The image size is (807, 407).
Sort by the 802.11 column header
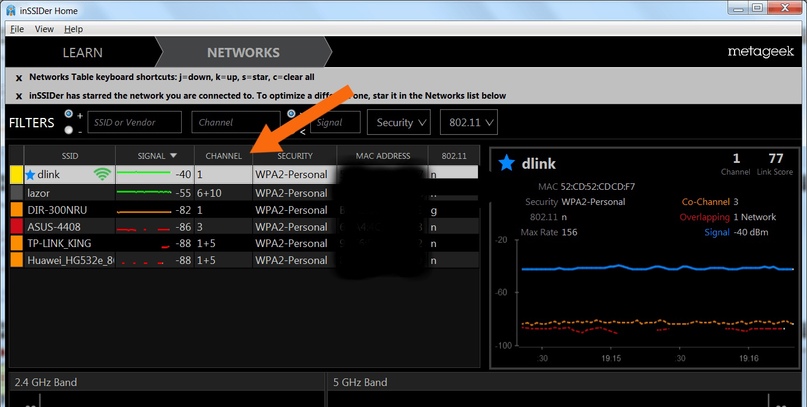[x=454, y=155]
